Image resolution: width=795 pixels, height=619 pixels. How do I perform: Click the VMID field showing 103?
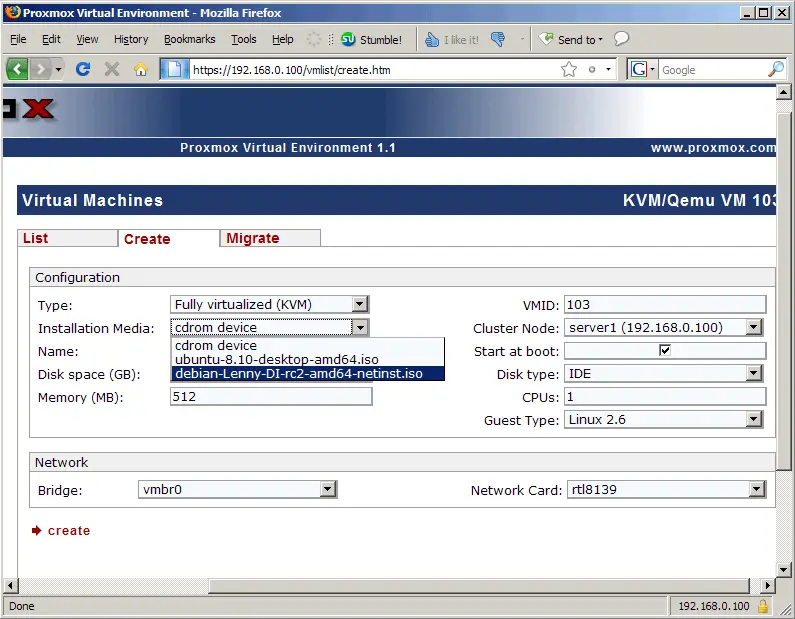(665, 305)
